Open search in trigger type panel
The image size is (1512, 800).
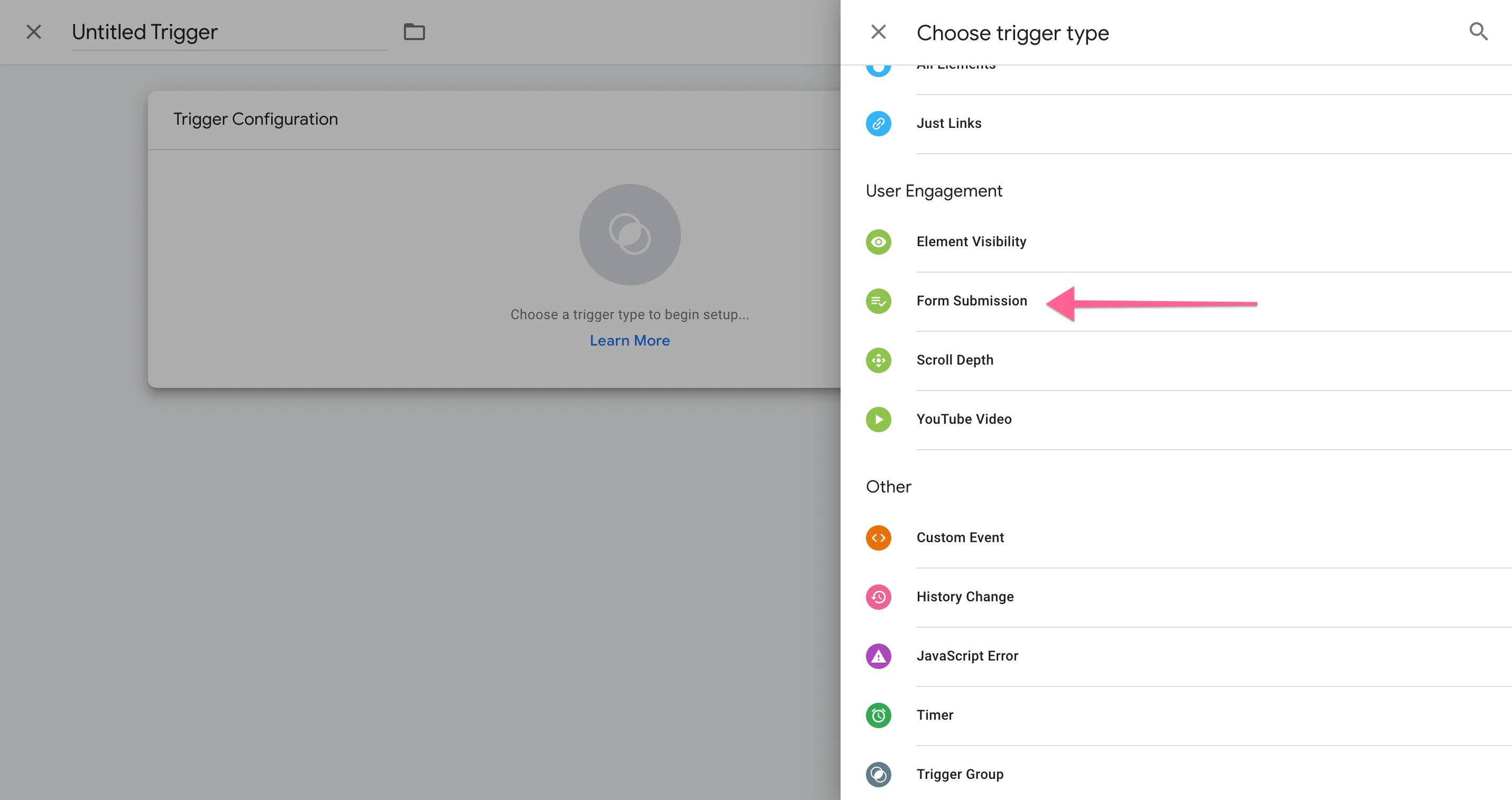click(1478, 32)
